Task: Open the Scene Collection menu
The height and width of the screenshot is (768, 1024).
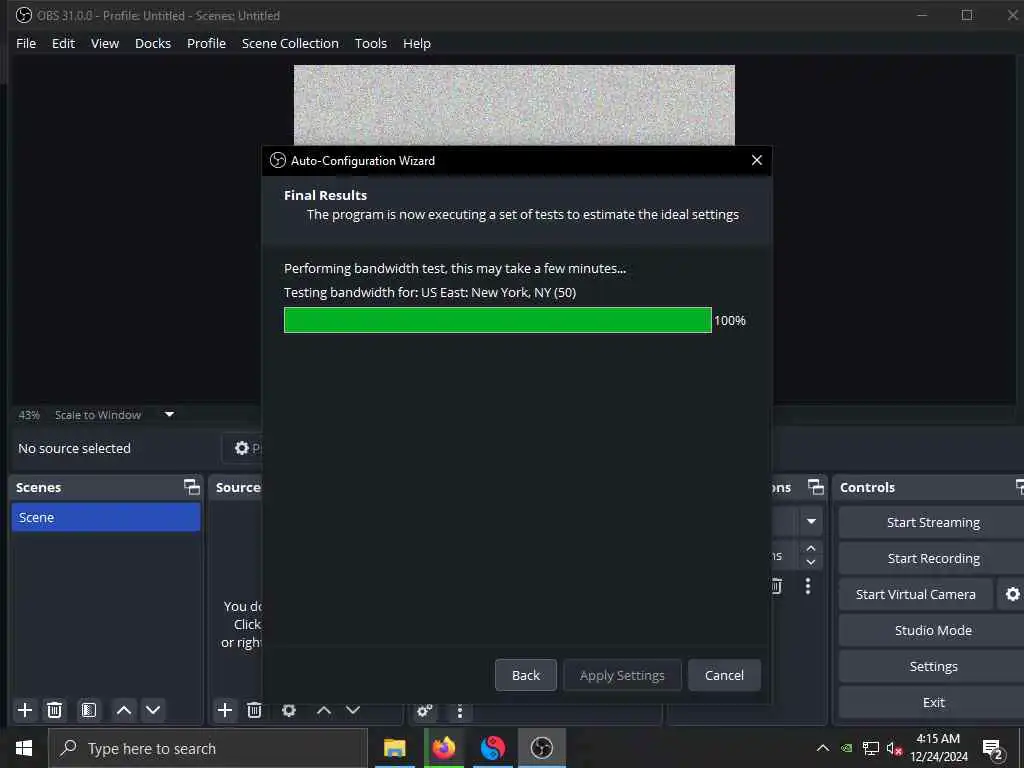Action: click(x=290, y=43)
